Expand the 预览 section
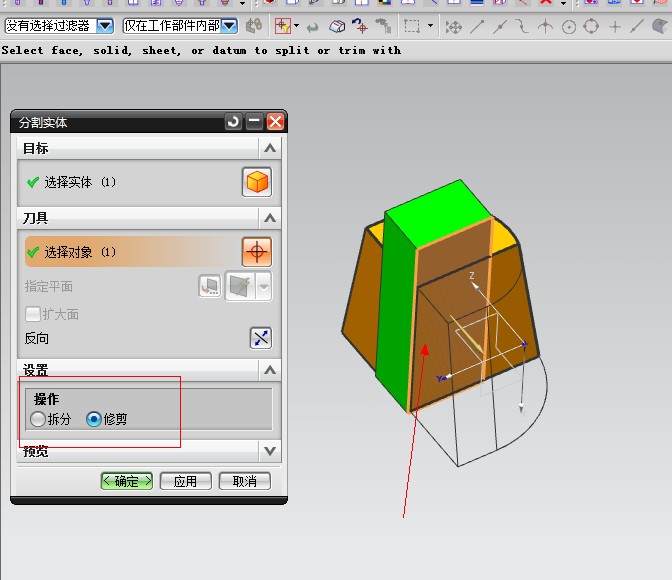This screenshot has width=672, height=580. [270, 451]
